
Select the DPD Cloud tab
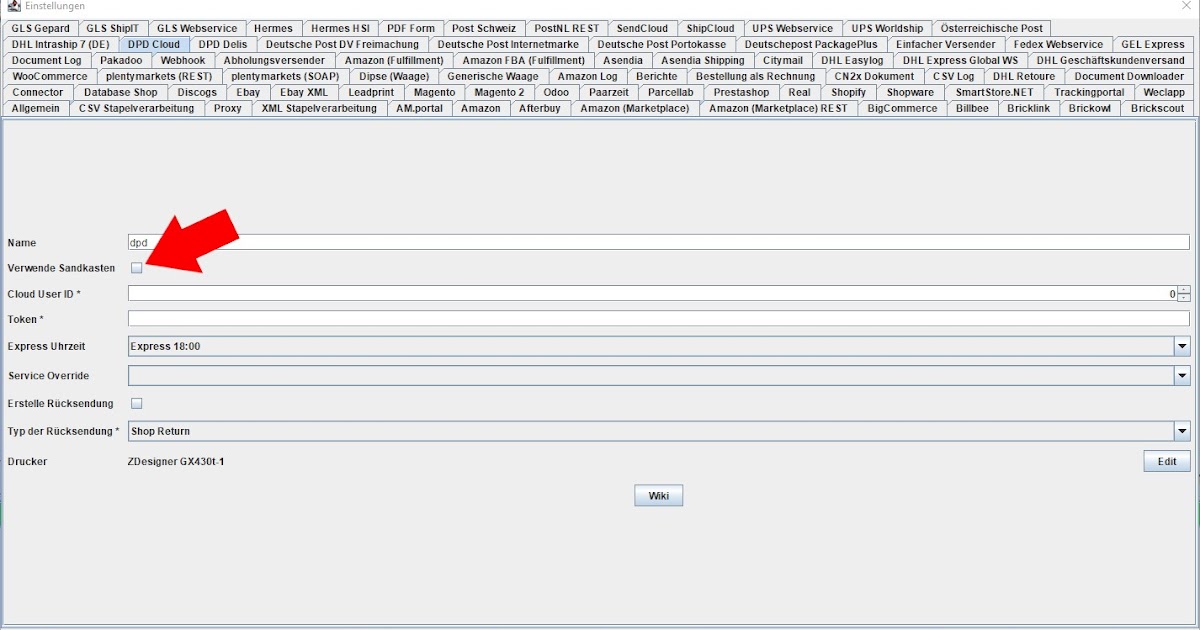pos(154,44)
